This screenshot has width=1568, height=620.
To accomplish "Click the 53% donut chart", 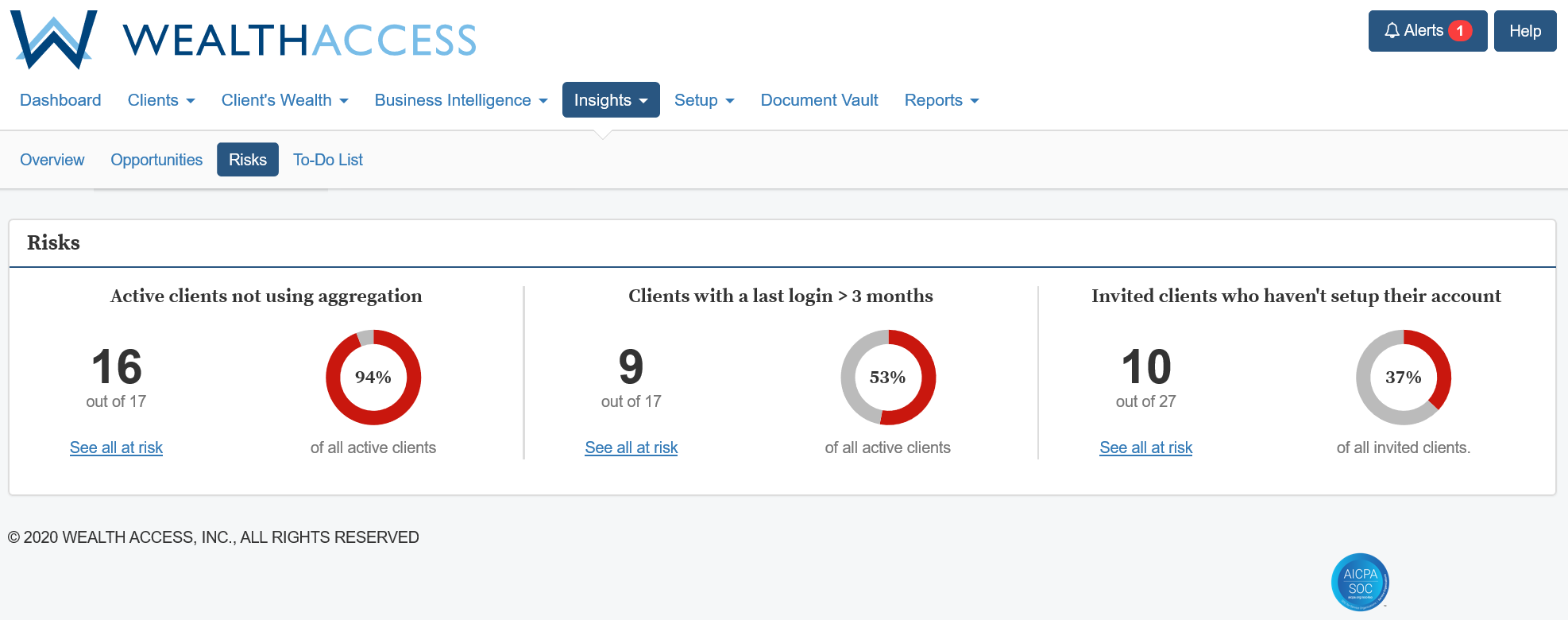I will pyautogui.click(x=888, y=377).
